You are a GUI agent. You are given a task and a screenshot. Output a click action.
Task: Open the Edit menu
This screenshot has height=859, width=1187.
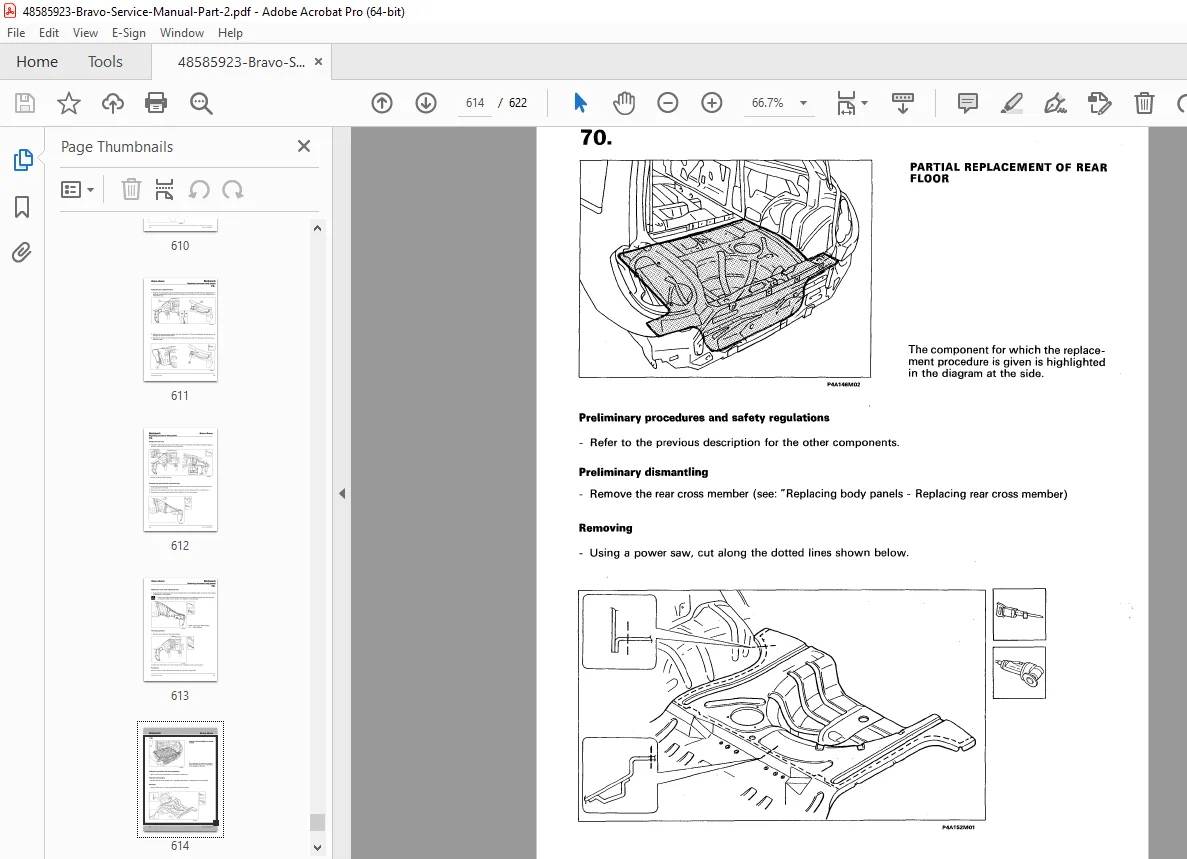48,33
